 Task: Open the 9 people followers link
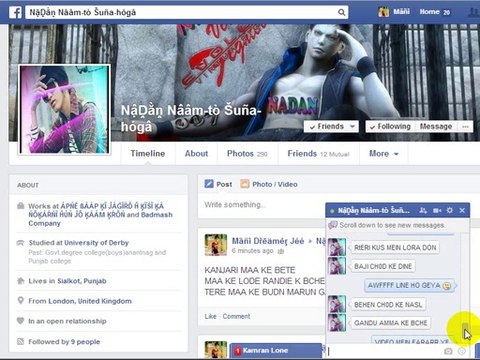(85, 342)
